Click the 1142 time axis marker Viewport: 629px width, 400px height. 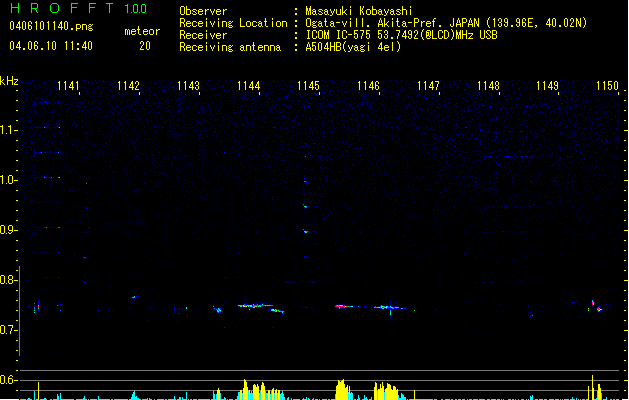(x=128, y=86)
